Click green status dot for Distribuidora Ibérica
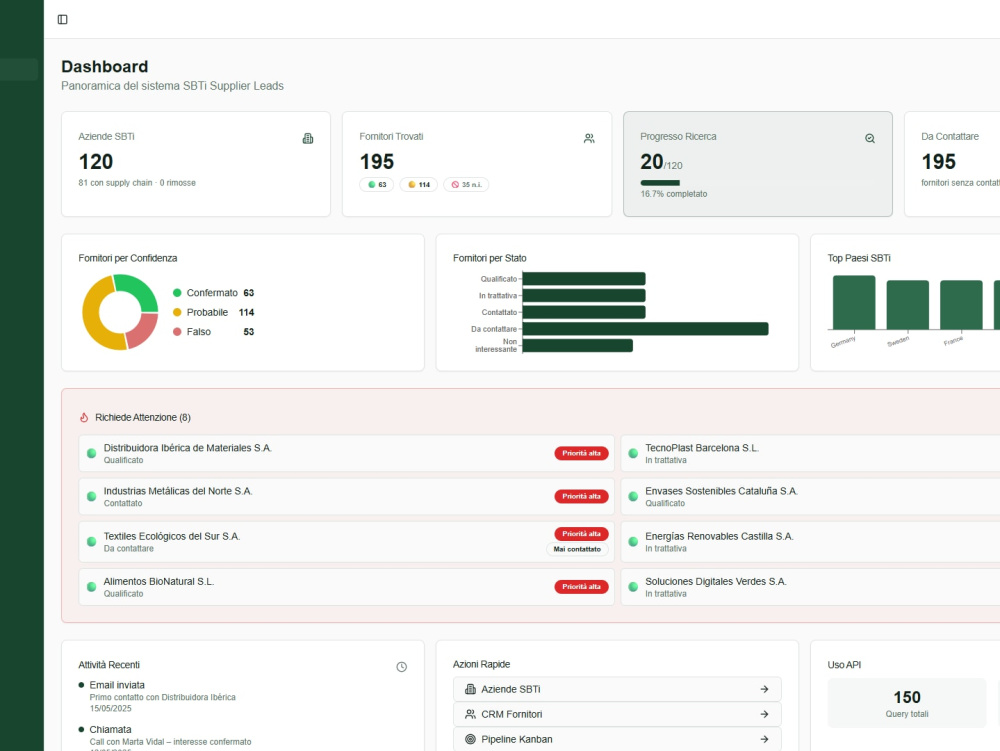 coord(92,453)
